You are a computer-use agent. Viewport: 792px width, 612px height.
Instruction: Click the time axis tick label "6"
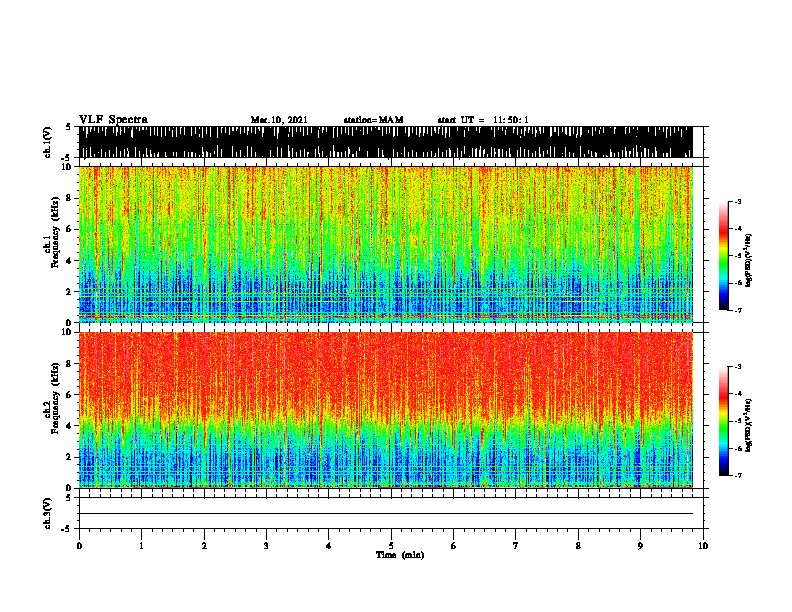454,546
